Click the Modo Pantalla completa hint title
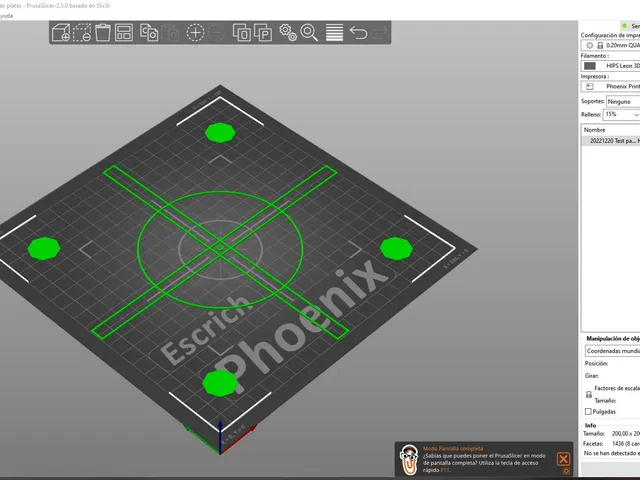This screenshot has width=640, height=480. point(453,449)
